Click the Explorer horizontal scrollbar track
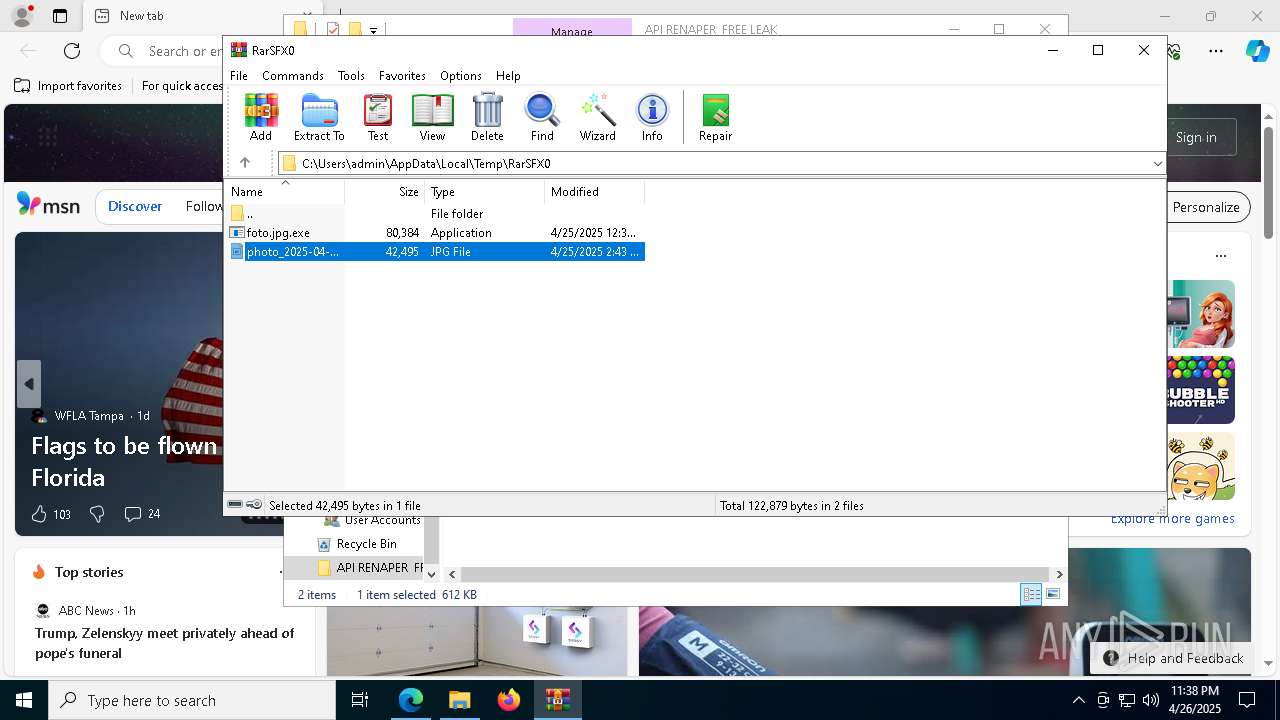 tap(755, 574)
